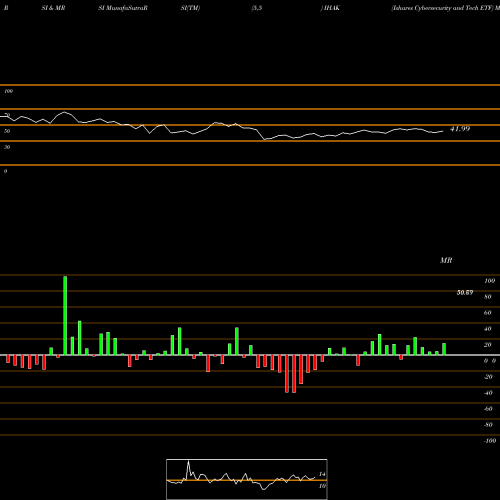Click the RSI axis label 100
500x500 pixels.
(x=9, y=91)
